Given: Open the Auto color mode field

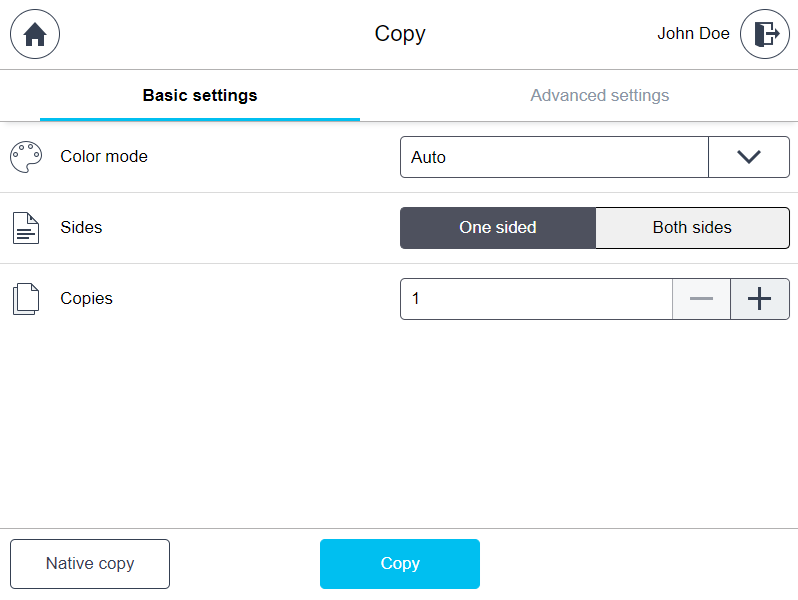Looking at the screenshot, I should coord(554,157).
